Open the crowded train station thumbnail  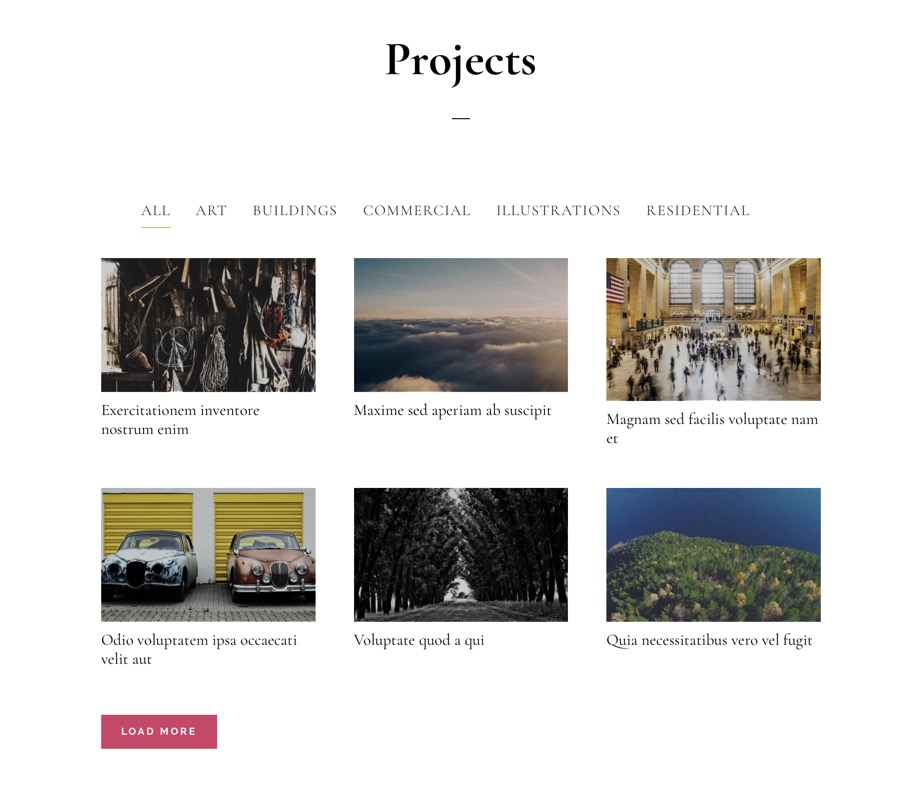[713, 329]
